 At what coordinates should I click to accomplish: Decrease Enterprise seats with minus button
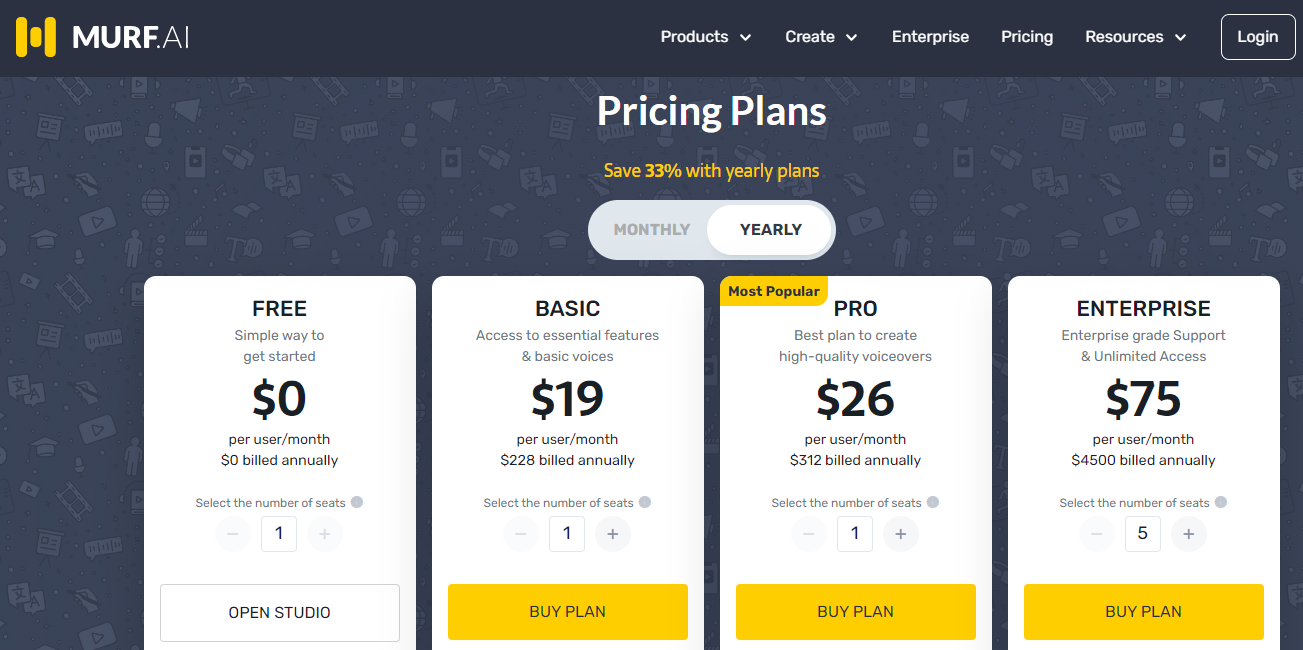pos(1097,534)
